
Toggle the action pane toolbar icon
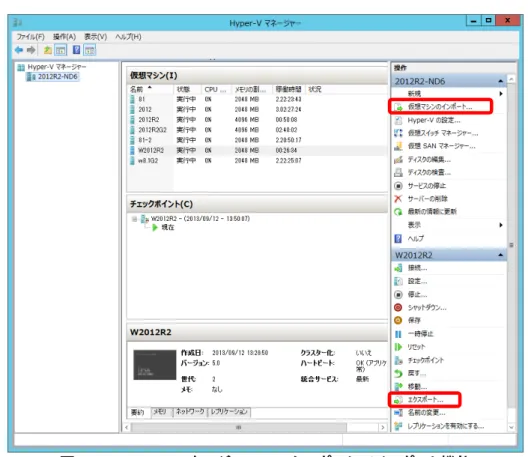[x=90, y=50]
